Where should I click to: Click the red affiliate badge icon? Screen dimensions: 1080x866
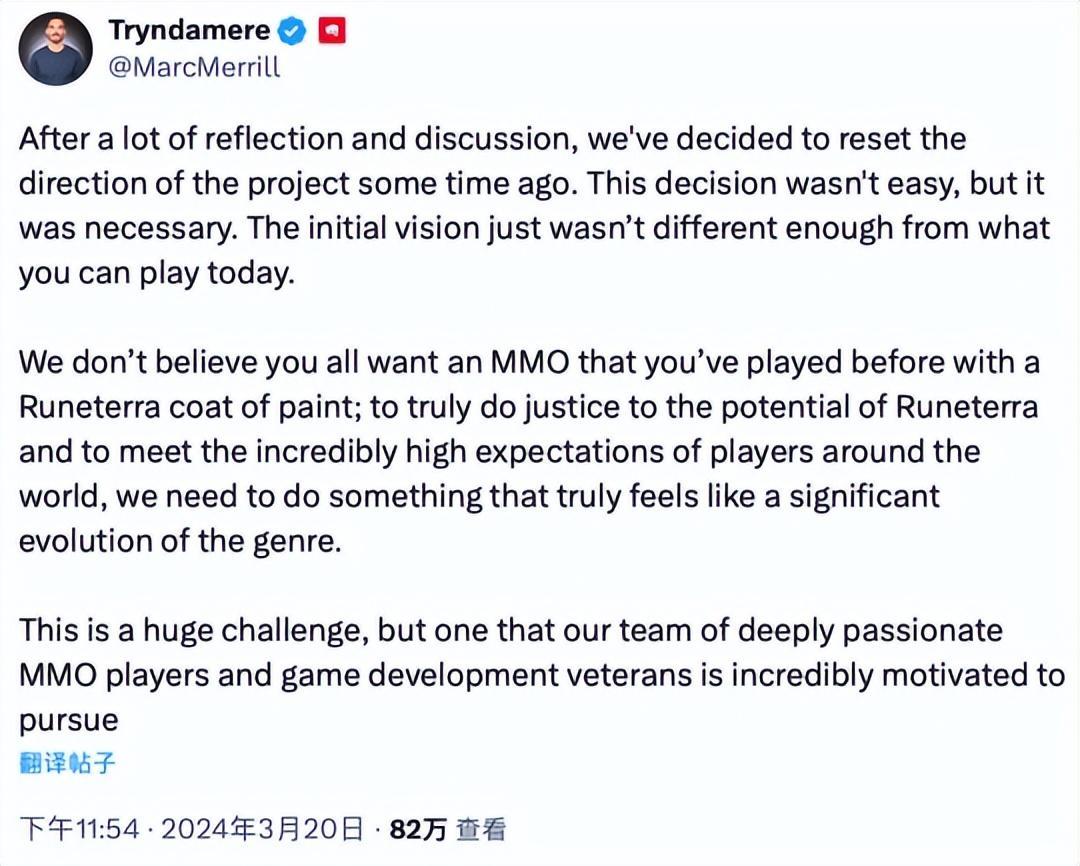click(332, 31)
